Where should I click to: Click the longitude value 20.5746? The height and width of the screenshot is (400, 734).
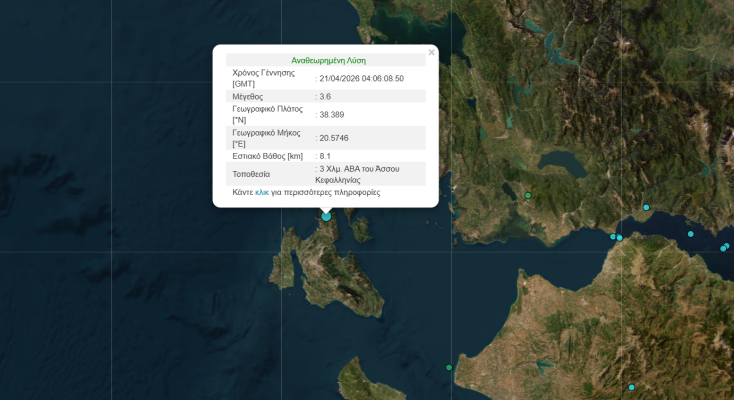pos(334,138)
